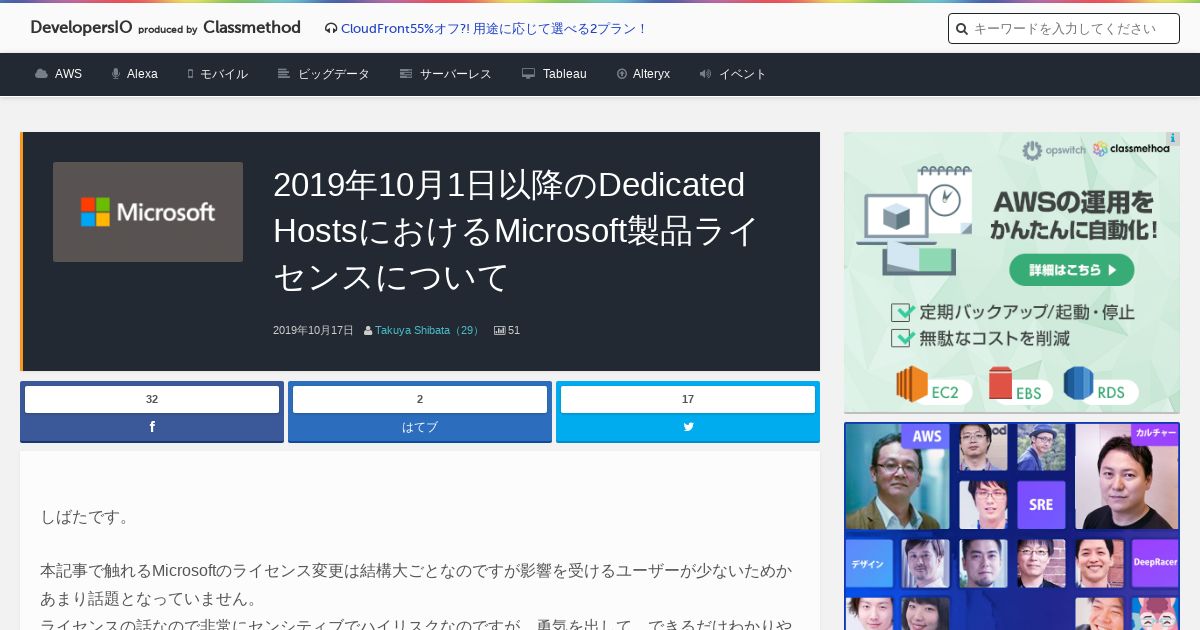The width and height of the screenshot is (1200, 630).
Task: Share article on Facebook
Action: coord(152,427)
